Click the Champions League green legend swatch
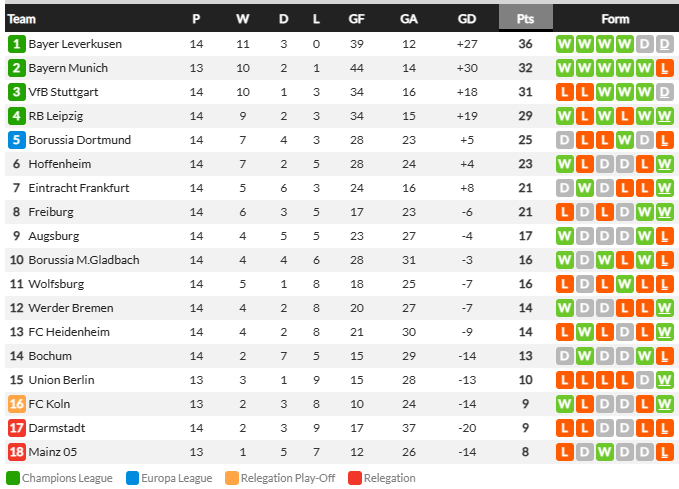The height and width of the screenshot is (489, 679). (x=13, y=478)
